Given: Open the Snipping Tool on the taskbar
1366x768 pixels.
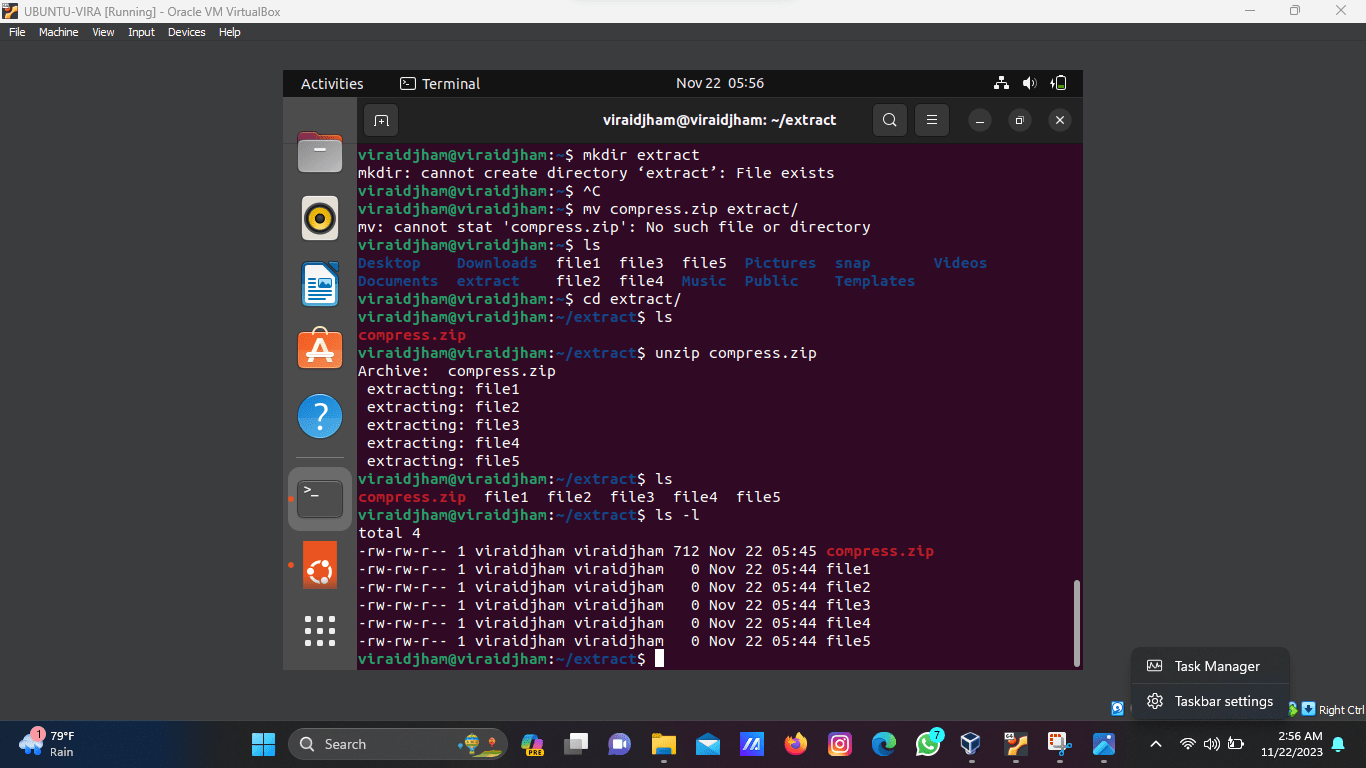Looking at the screenshot, I should (1059, 744).
